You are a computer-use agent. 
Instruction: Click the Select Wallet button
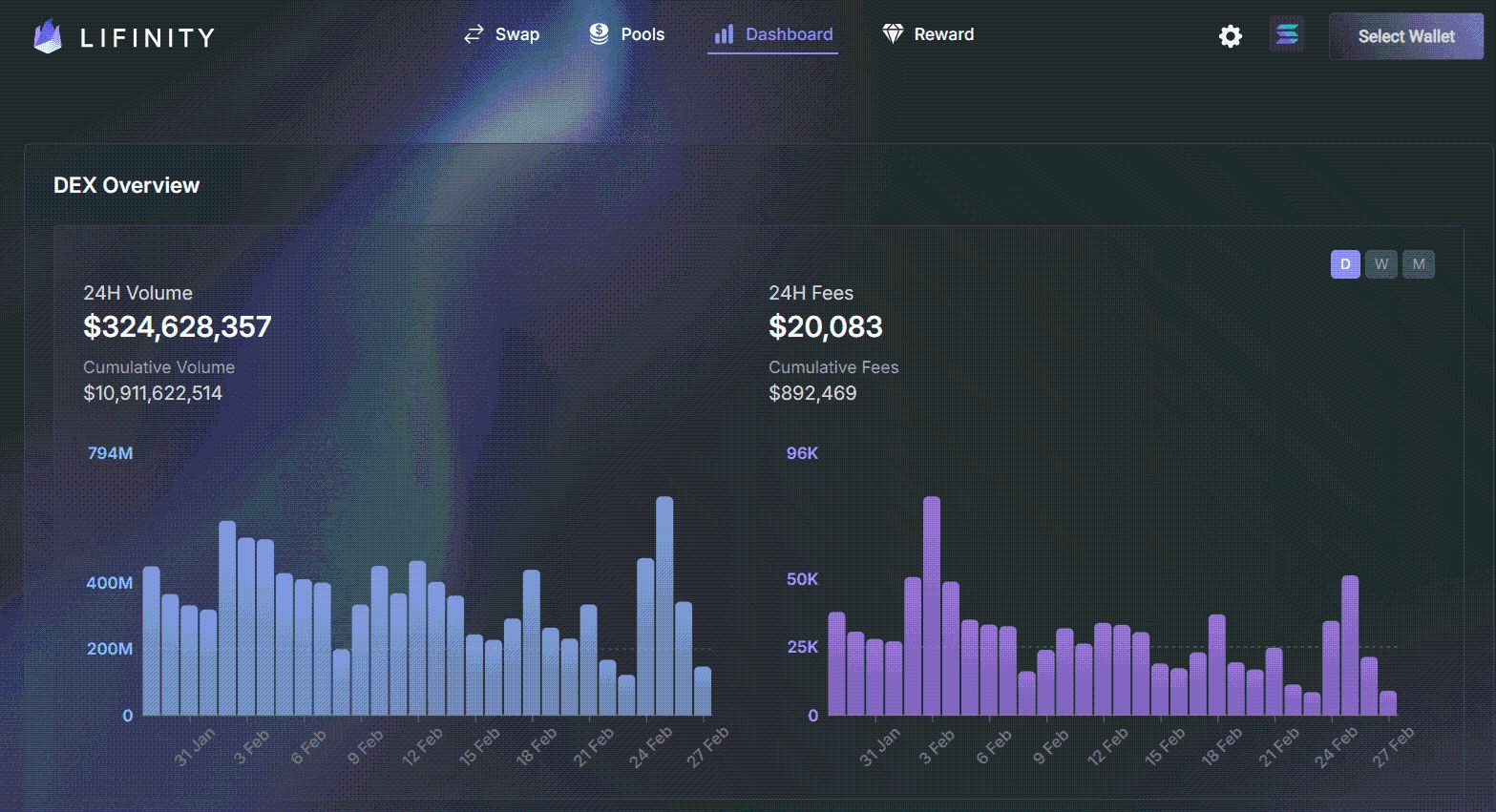point(1405,36)
